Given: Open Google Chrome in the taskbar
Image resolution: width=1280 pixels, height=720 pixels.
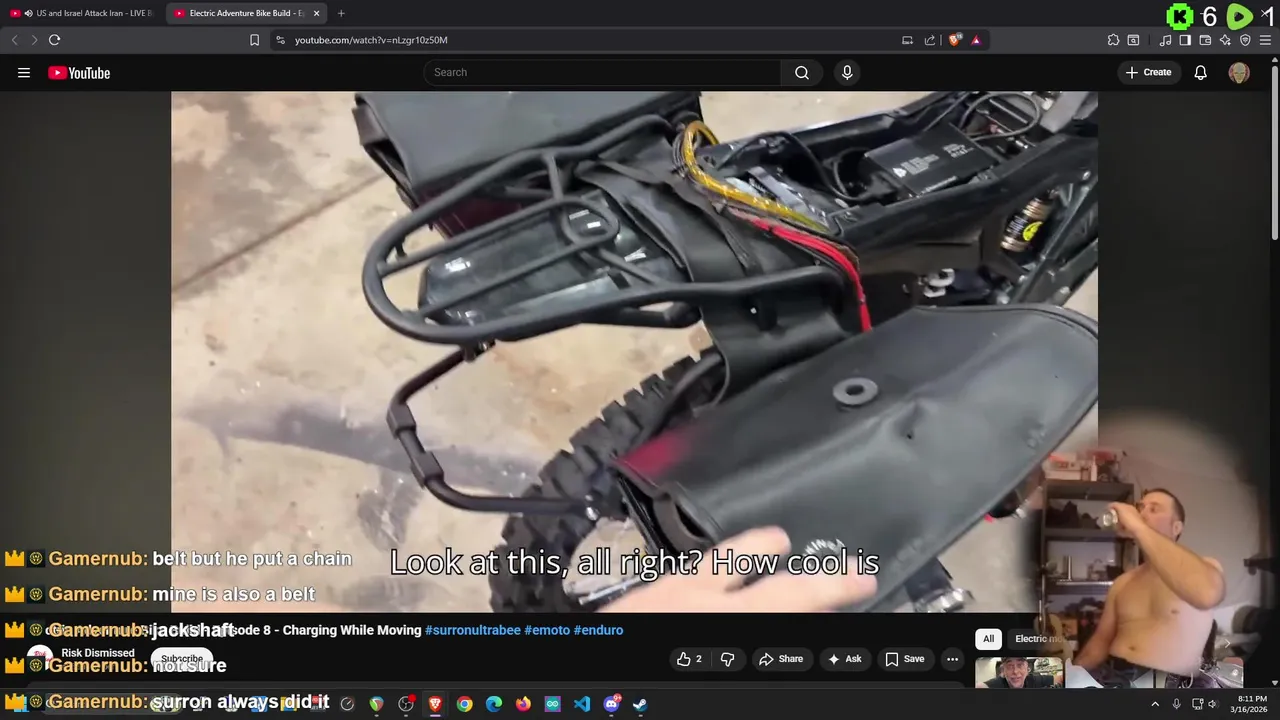Looking at the screenshot, I should click(x=465, y=704).
